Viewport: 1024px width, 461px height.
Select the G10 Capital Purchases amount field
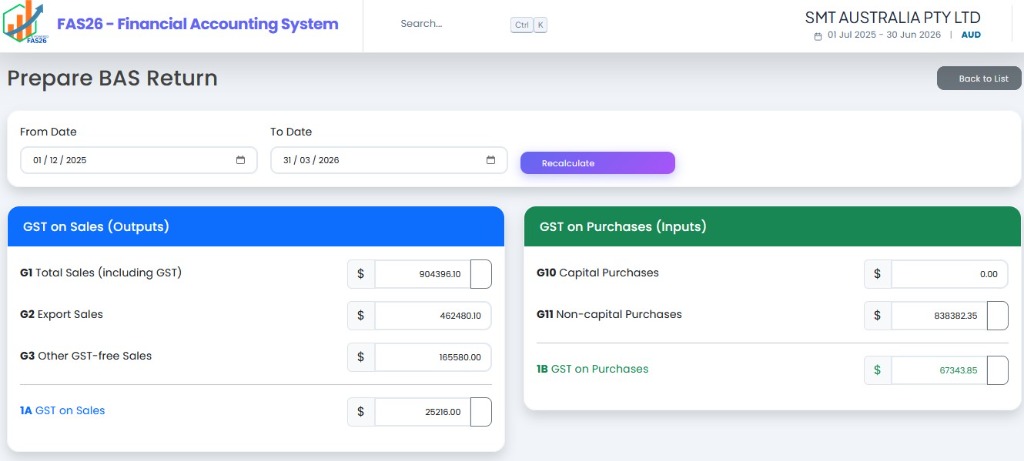(949, 274)
